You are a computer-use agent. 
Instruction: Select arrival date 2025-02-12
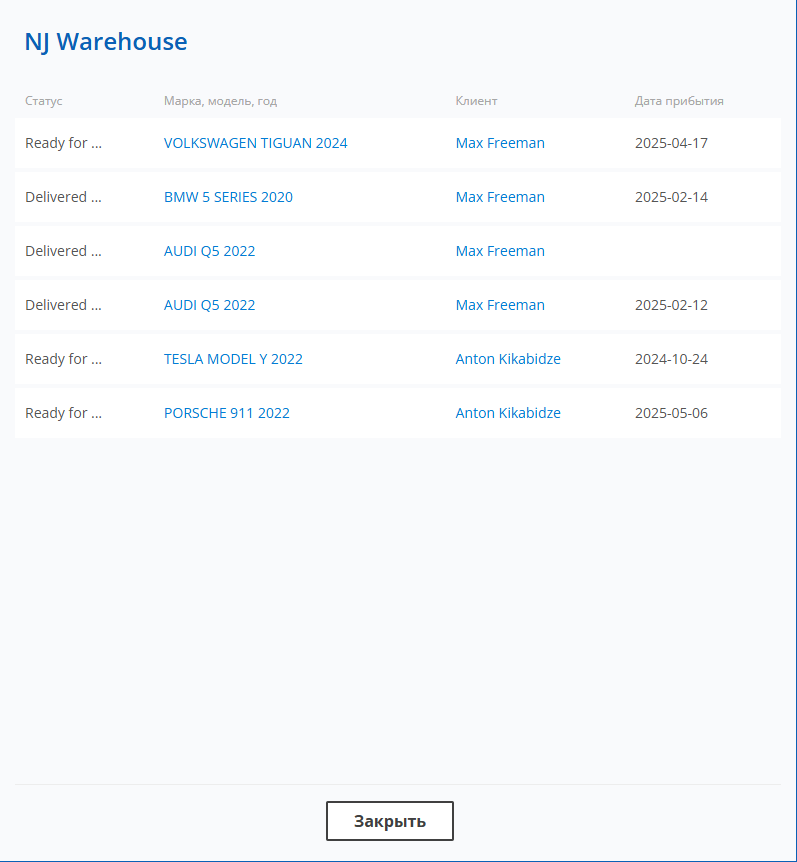click(x=671, y=305)
